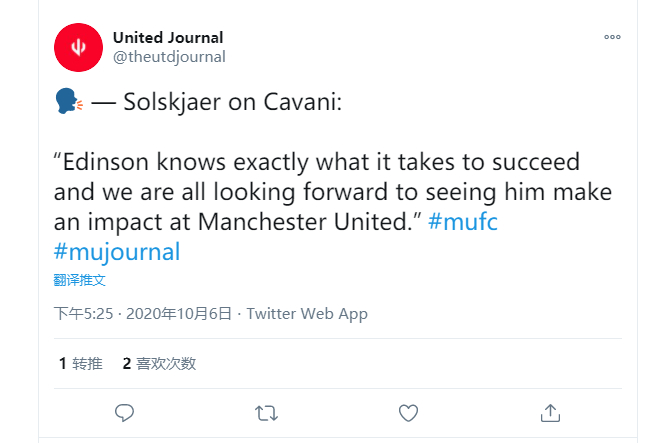Click the reply speech bubble icon
This screenshot has width=667, height=443.
[x=124, y=413]
